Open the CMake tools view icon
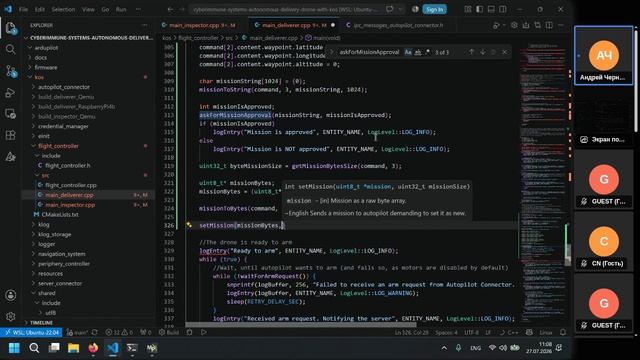The width and height of the screenshot is (640, 360). 11,156
